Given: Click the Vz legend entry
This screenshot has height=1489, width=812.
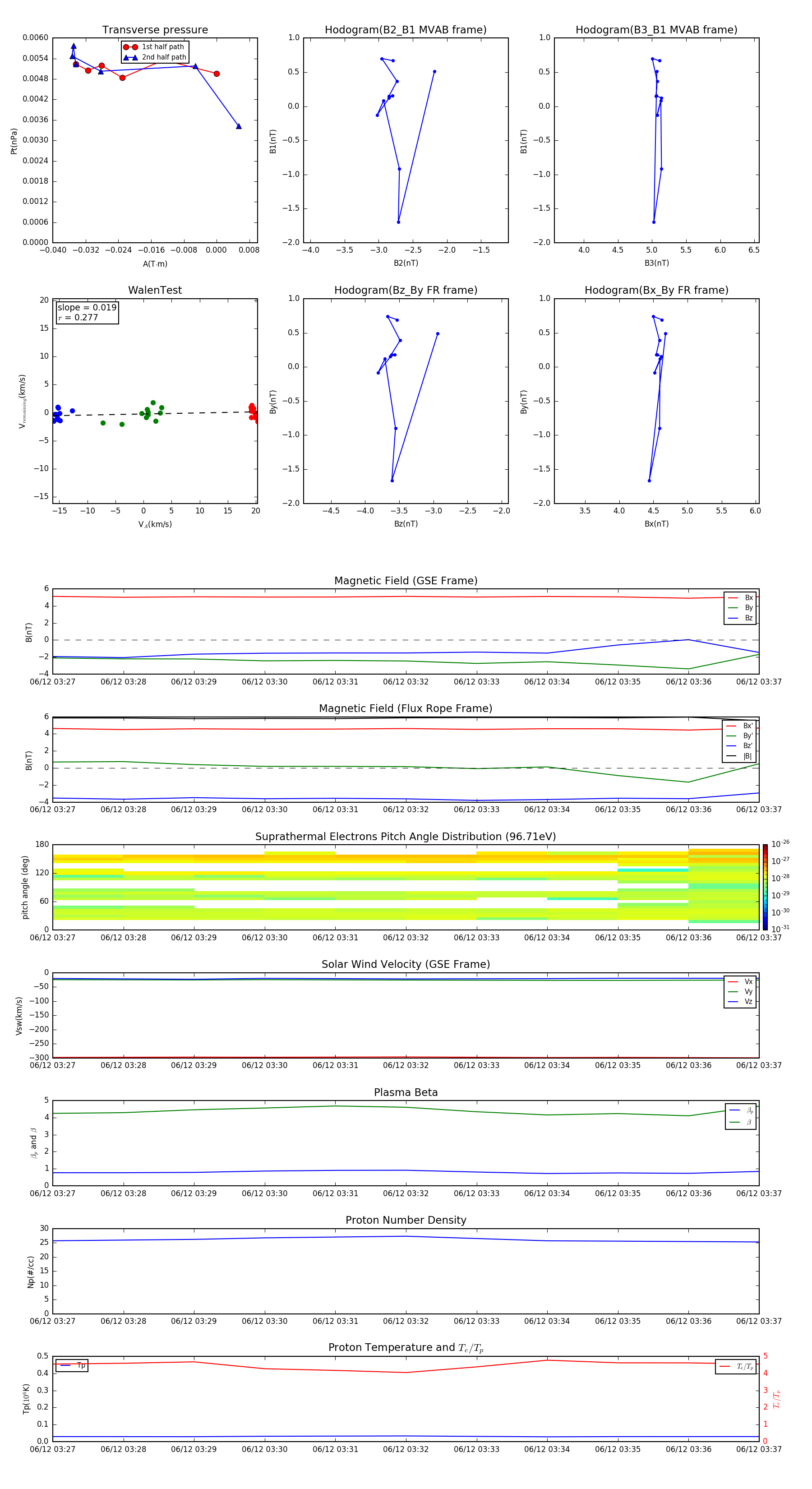Looking at the screenshot, I should point(740,1002).
